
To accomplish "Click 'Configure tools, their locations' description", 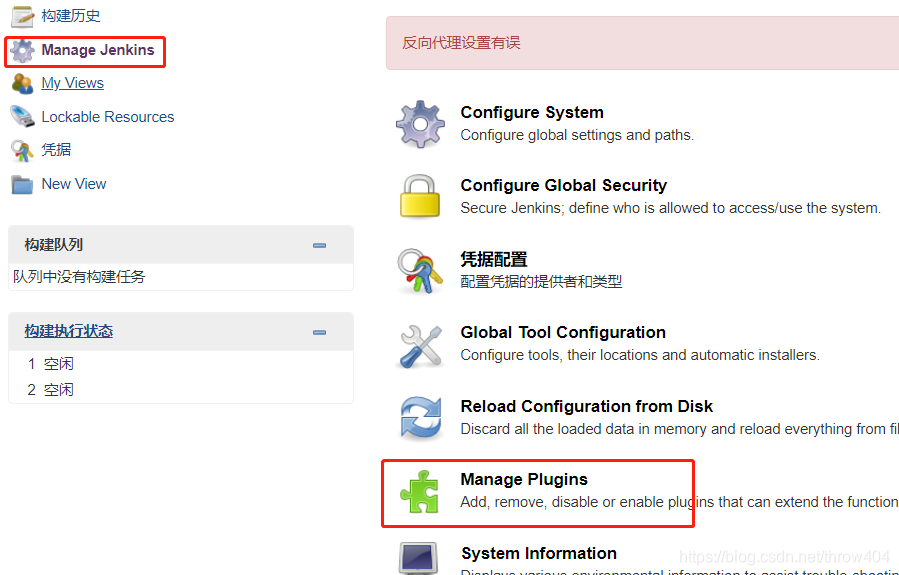I will [x=640, y=355].
